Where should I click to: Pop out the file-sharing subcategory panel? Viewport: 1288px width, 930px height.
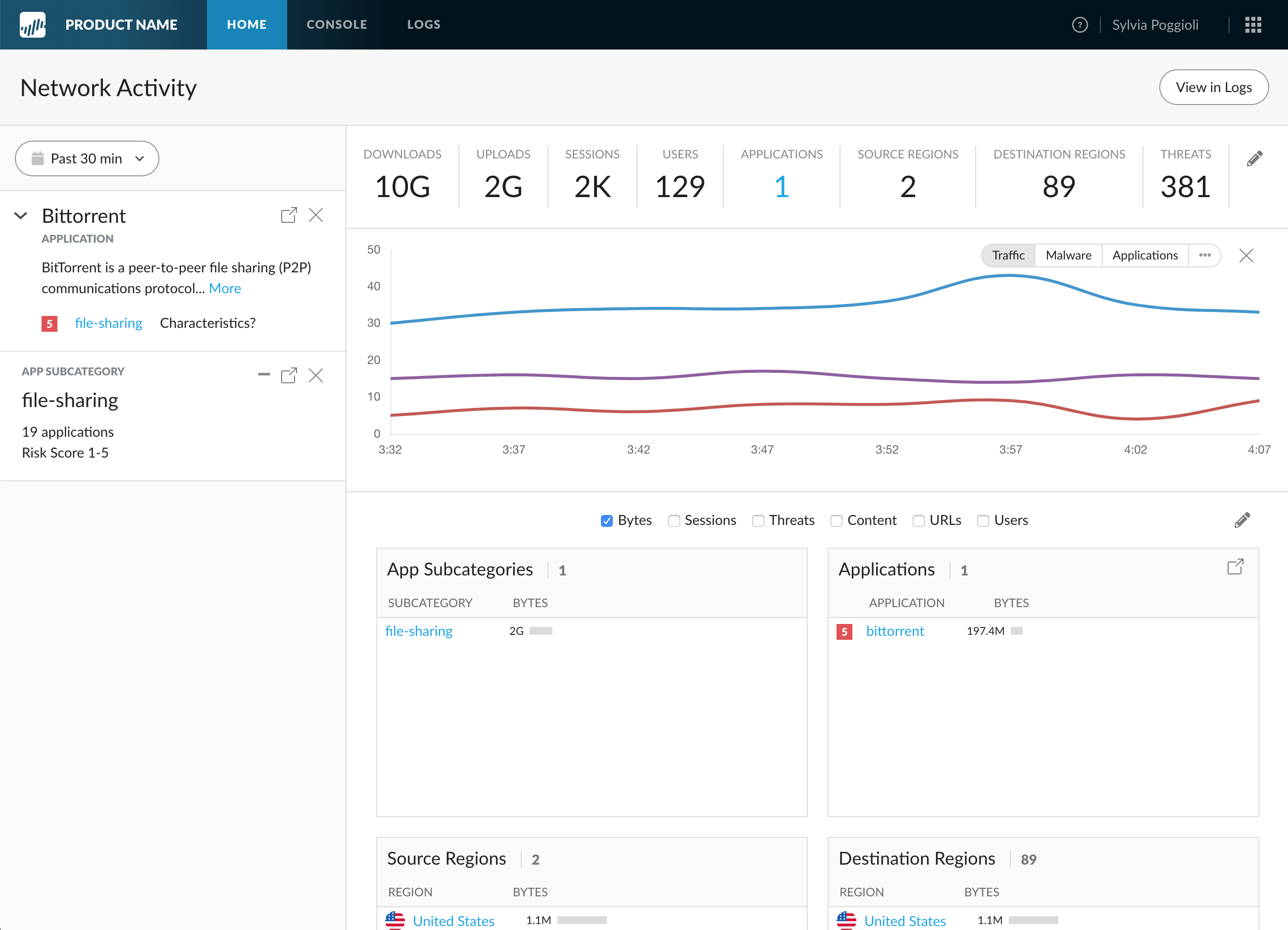[289, 375]
